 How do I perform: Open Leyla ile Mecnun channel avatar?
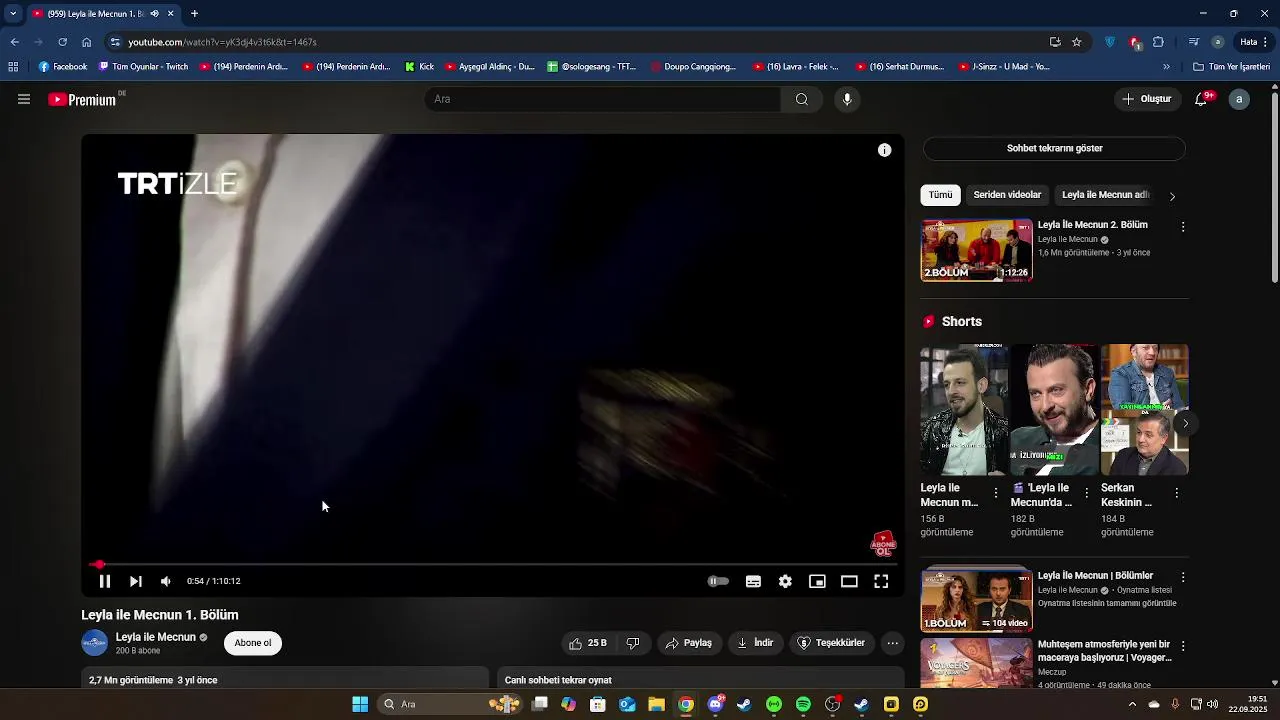coord(94,643)
